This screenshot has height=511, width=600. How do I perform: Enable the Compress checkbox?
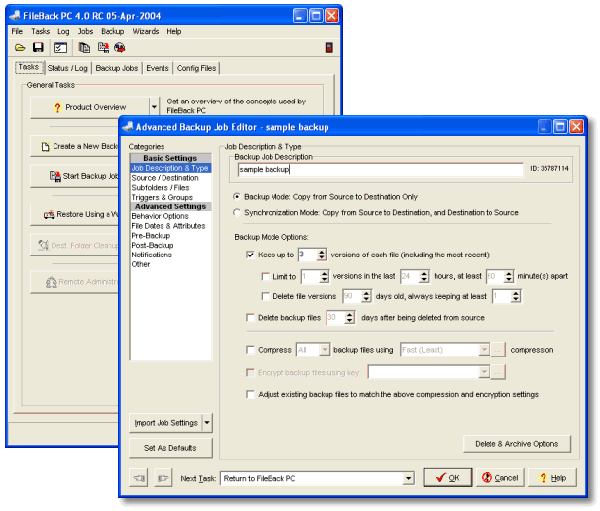[250, 350]
